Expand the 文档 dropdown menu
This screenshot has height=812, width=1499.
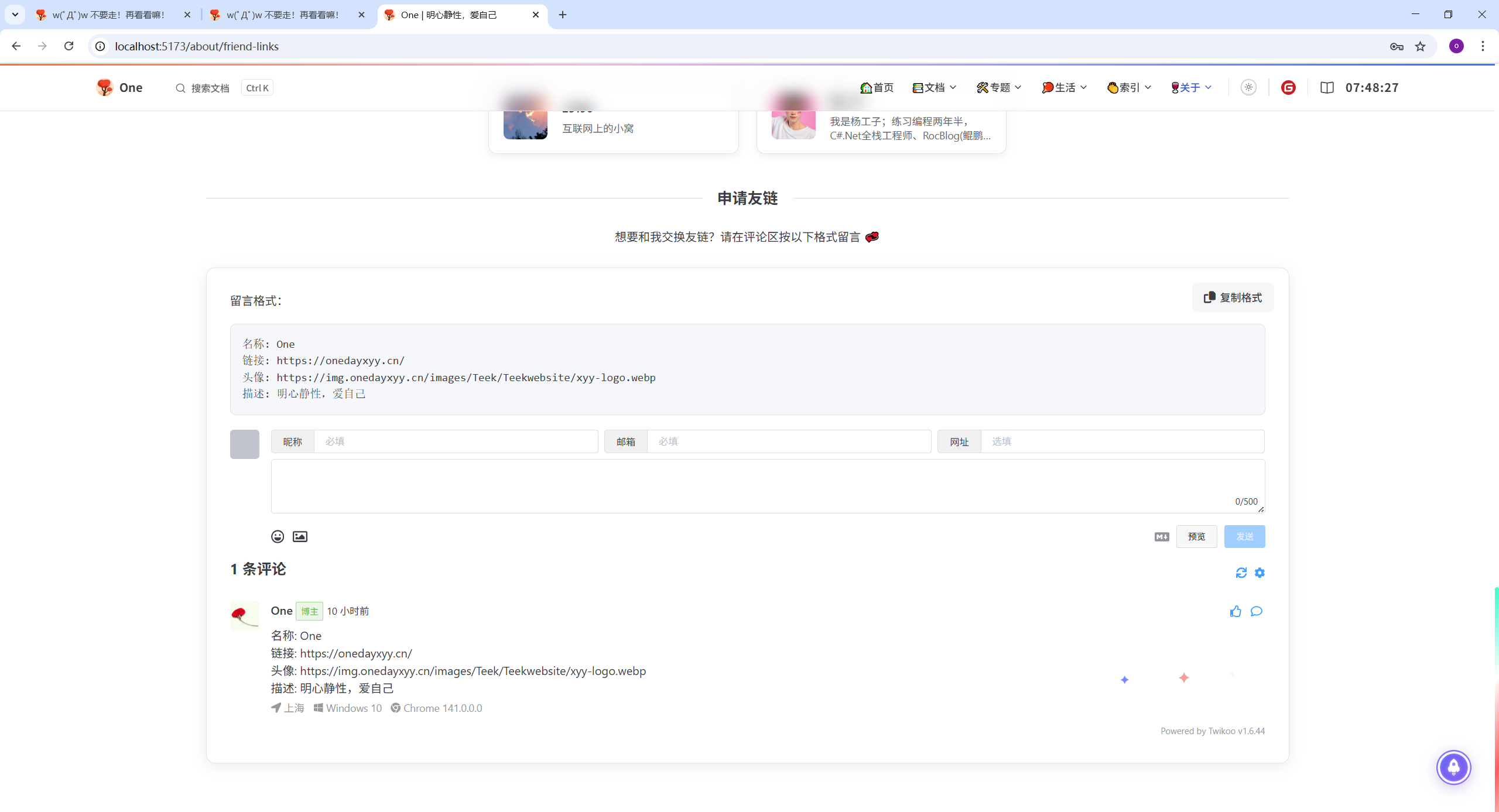point(935,88)
